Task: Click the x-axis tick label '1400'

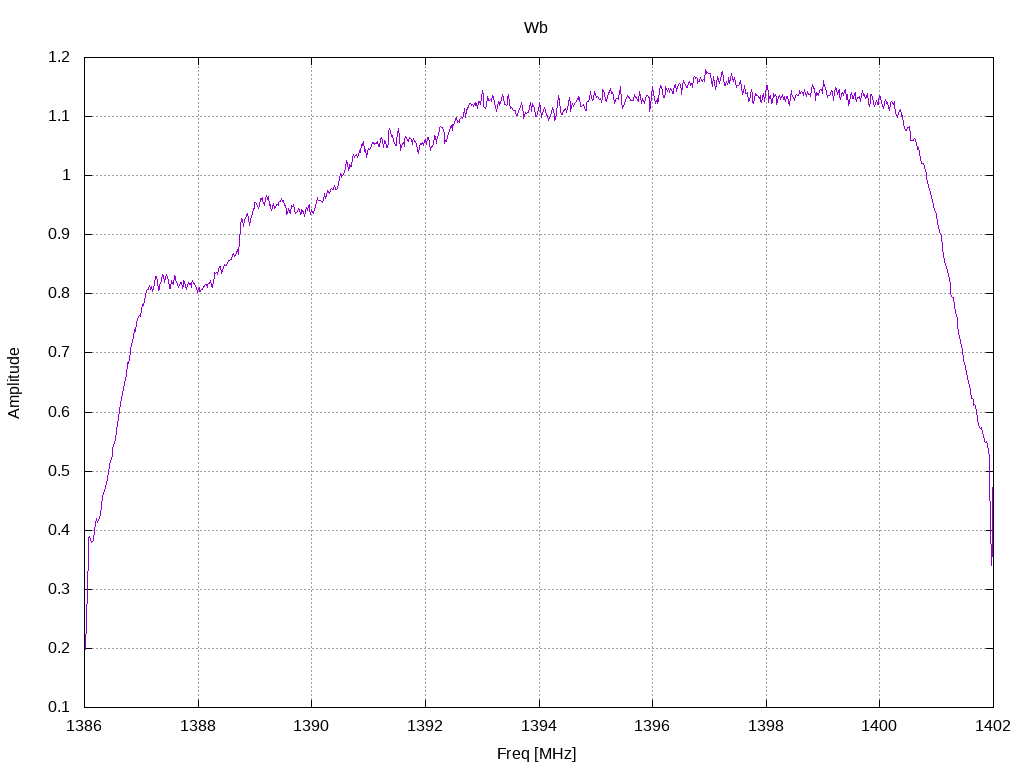Action: (x=880, y=726)
